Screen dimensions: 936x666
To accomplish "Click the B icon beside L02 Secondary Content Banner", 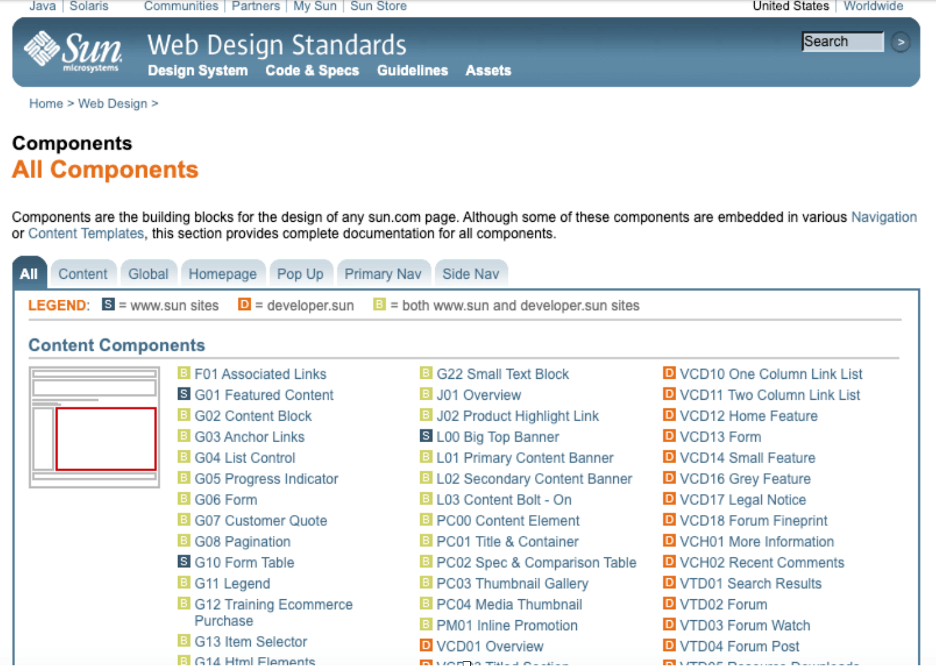I will (426, 477).
